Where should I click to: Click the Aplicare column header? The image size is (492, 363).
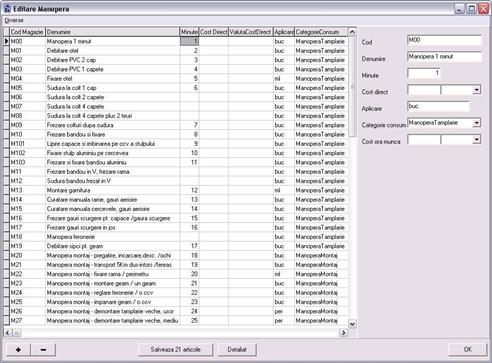tap(284, 32)
